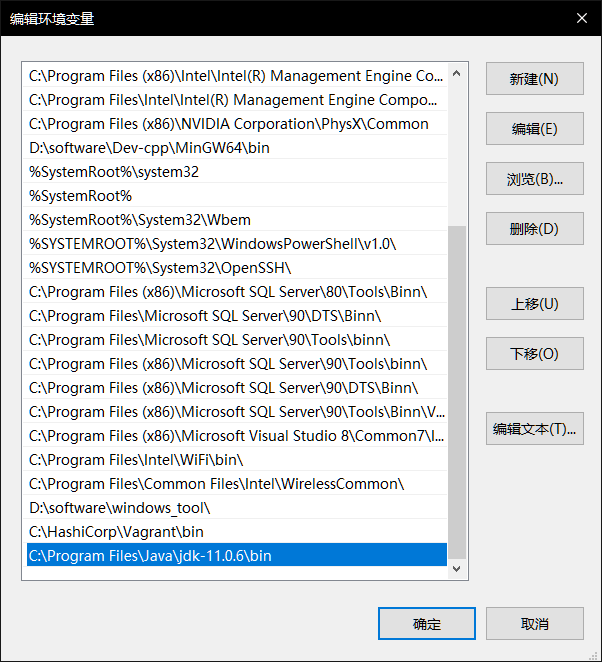Select D:\software\windows_tool\ entry
602x662 pixels.
(237, 507)
